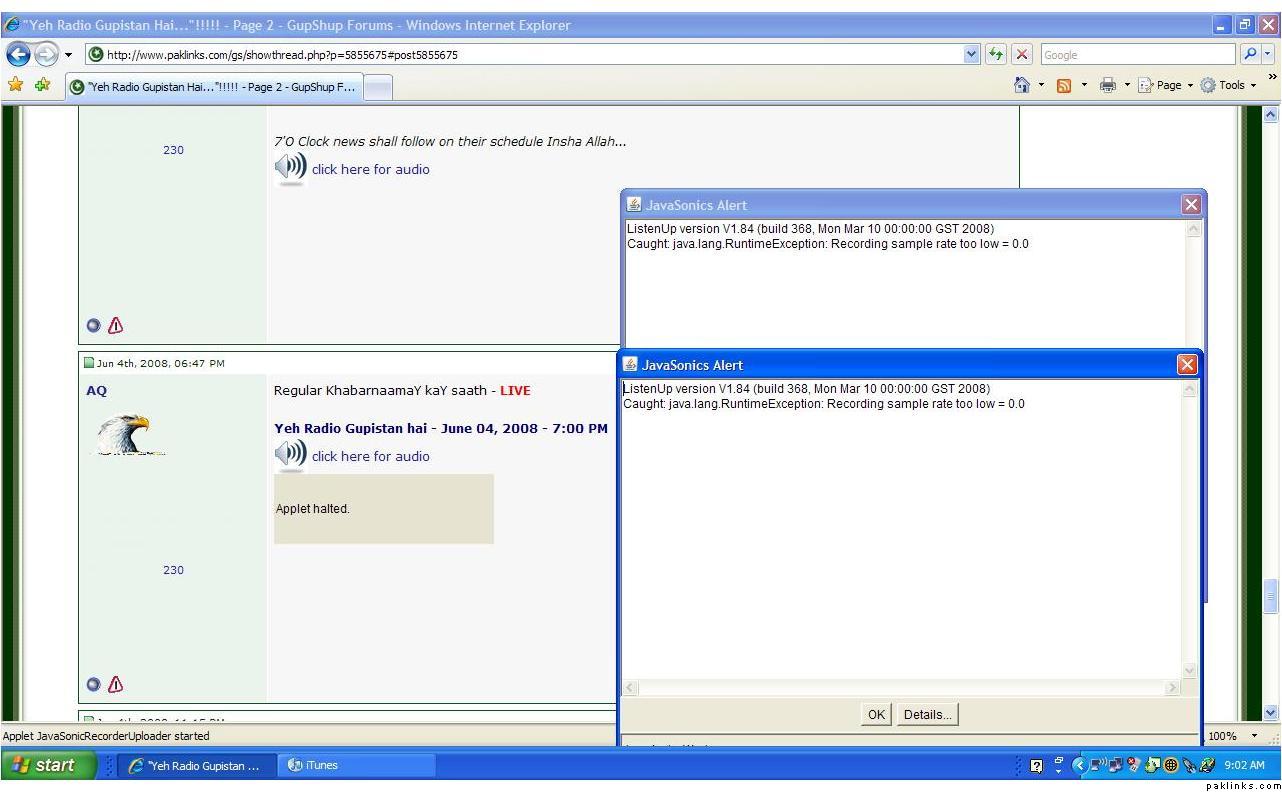1282x792 pixels.
Task: Click the speaker audio icon in AQ's post
Action: [290, 455]
